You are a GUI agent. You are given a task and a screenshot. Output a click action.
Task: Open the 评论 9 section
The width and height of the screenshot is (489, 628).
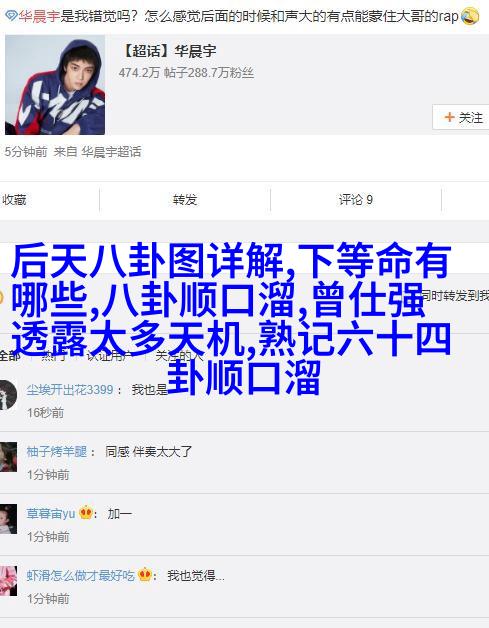(x=356, y=199)
